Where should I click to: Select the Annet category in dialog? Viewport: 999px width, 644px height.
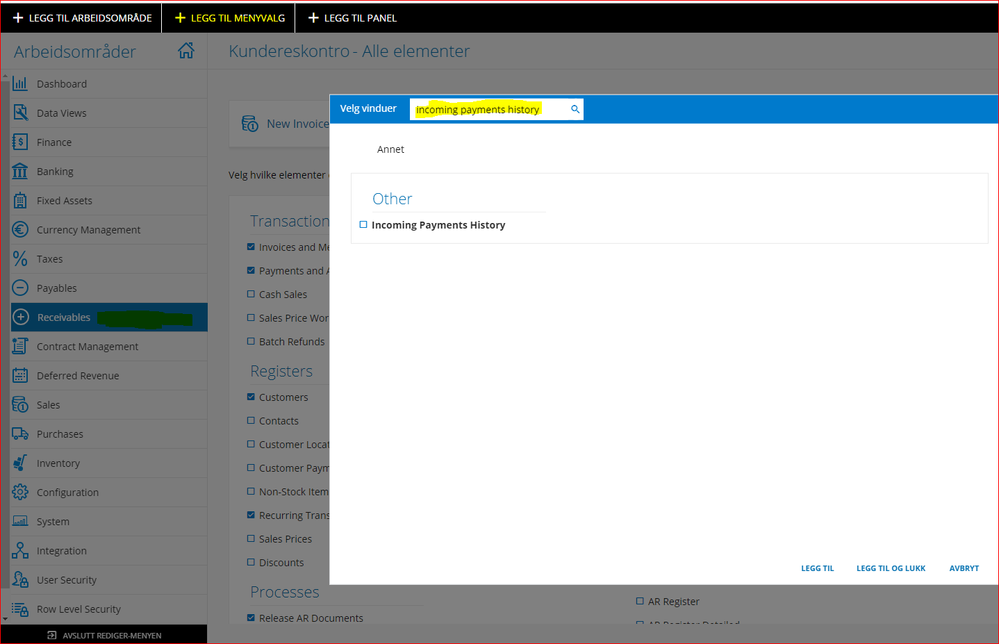point(391,149)
